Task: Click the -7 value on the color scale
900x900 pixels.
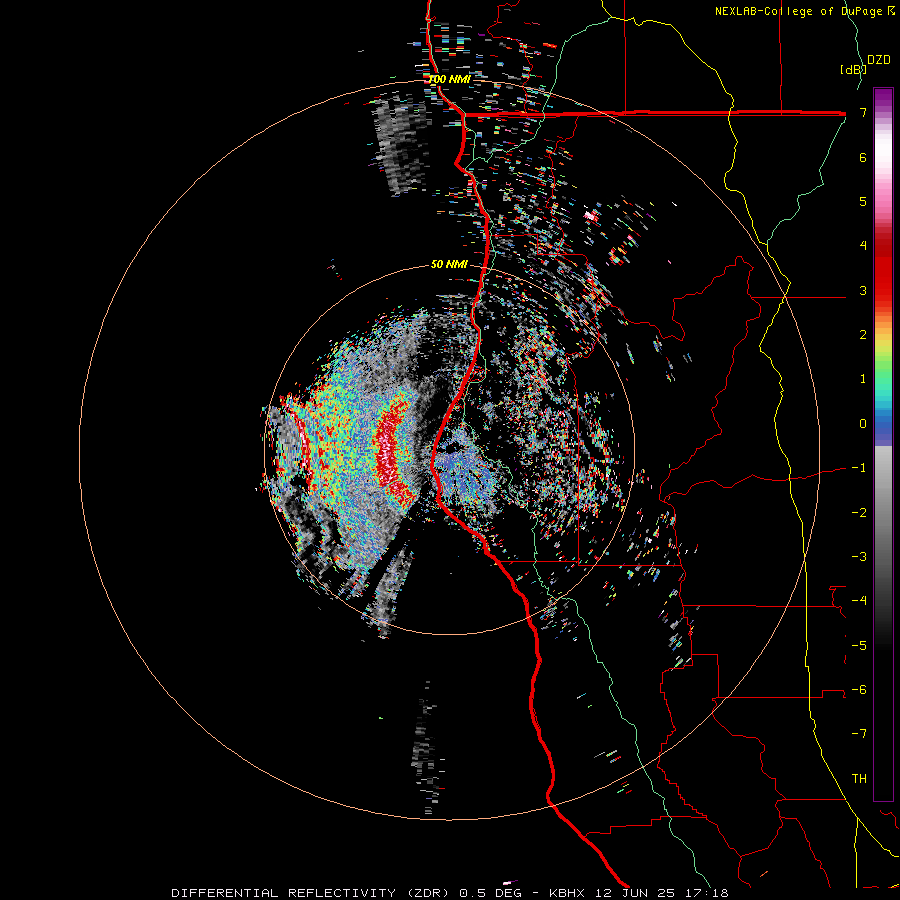Action: [x=859, y=734]
